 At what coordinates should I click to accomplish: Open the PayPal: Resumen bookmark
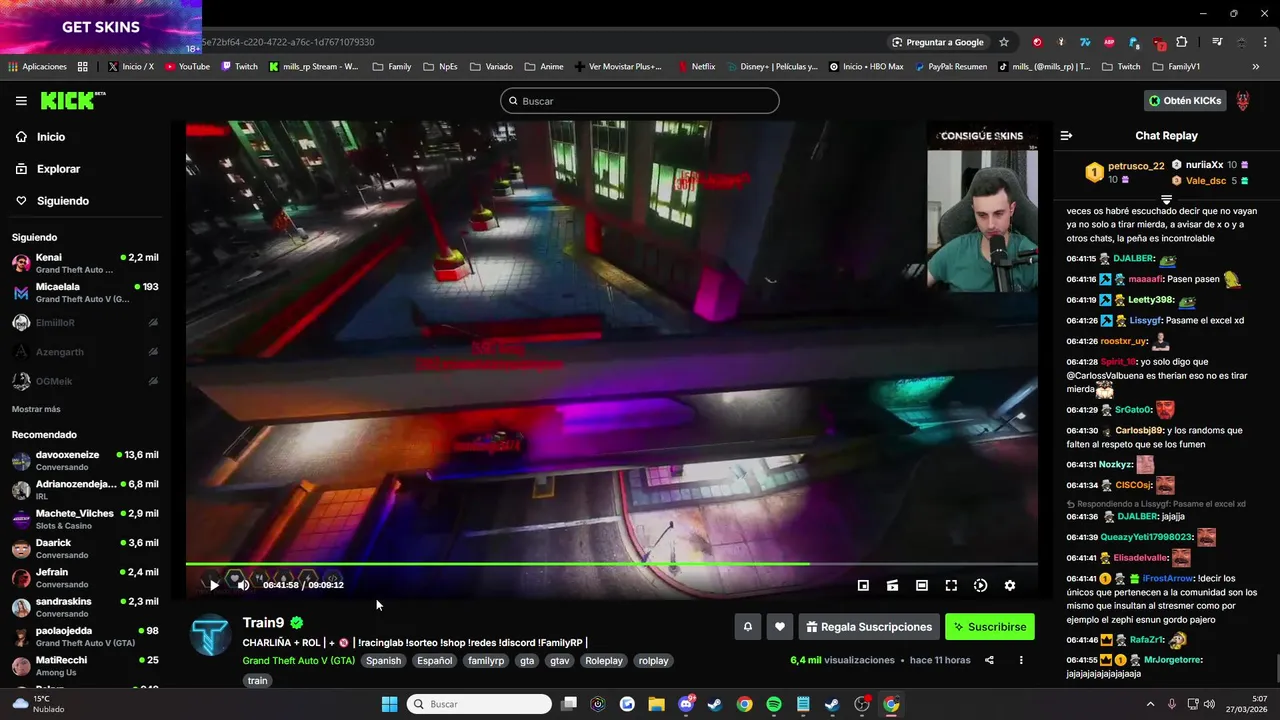point(949,67)
